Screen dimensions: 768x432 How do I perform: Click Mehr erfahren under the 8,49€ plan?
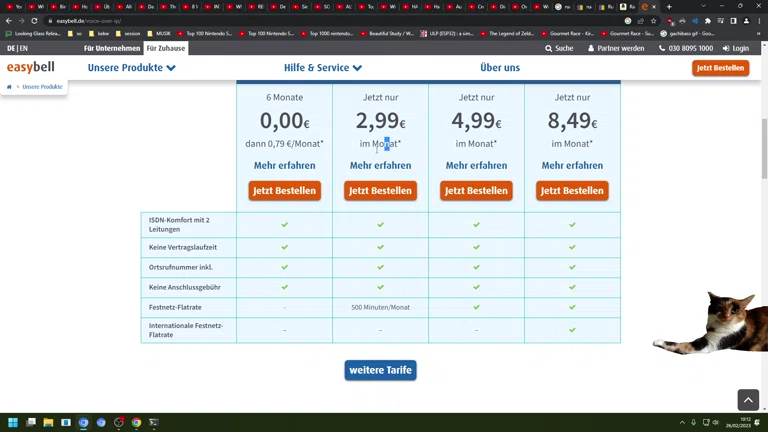click(572, 165)
